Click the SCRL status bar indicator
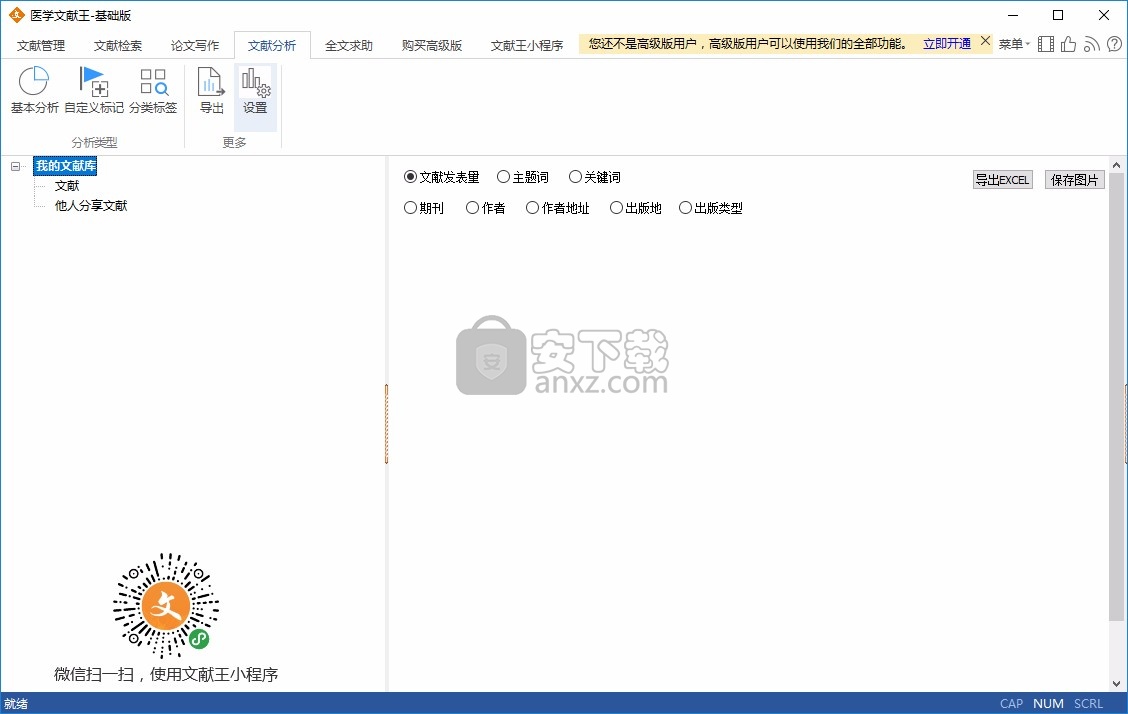 (x=1088, y=704)
